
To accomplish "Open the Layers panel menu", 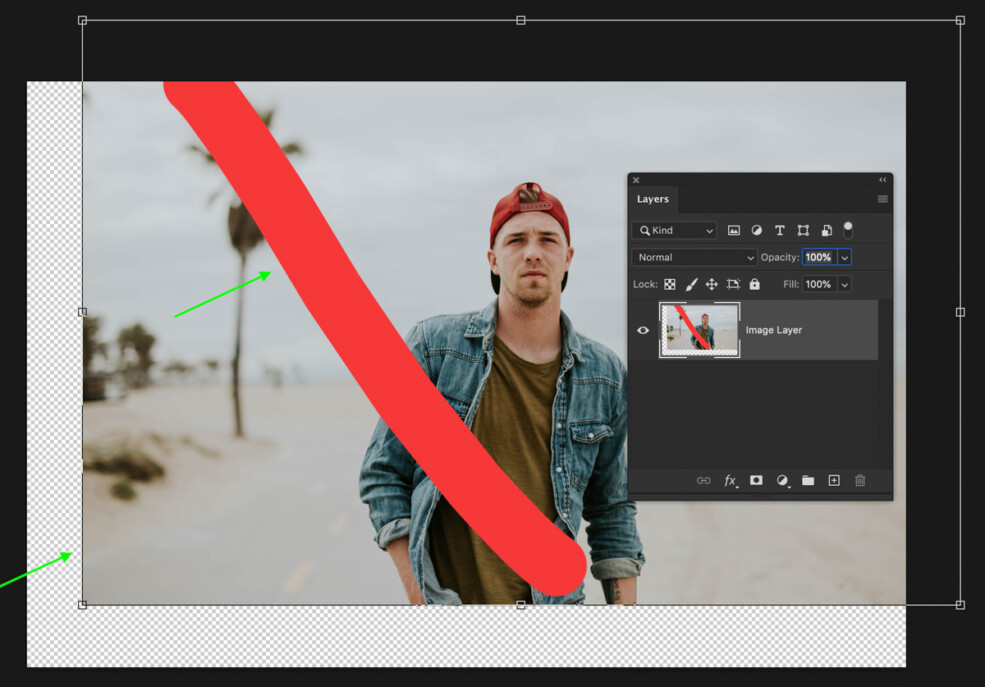I will point(881,198).
